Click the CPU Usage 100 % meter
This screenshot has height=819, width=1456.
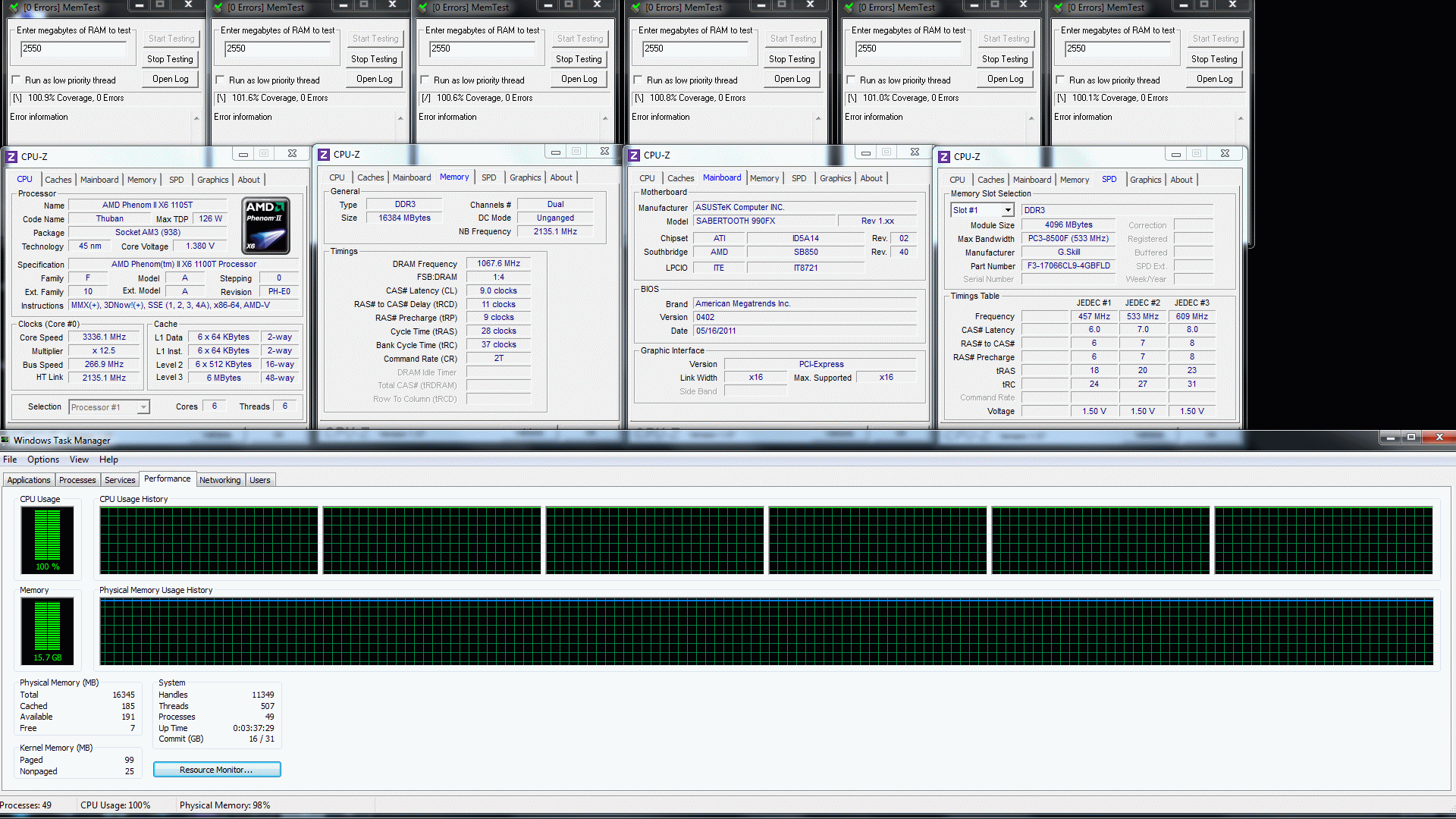click(x=47, y=540)
